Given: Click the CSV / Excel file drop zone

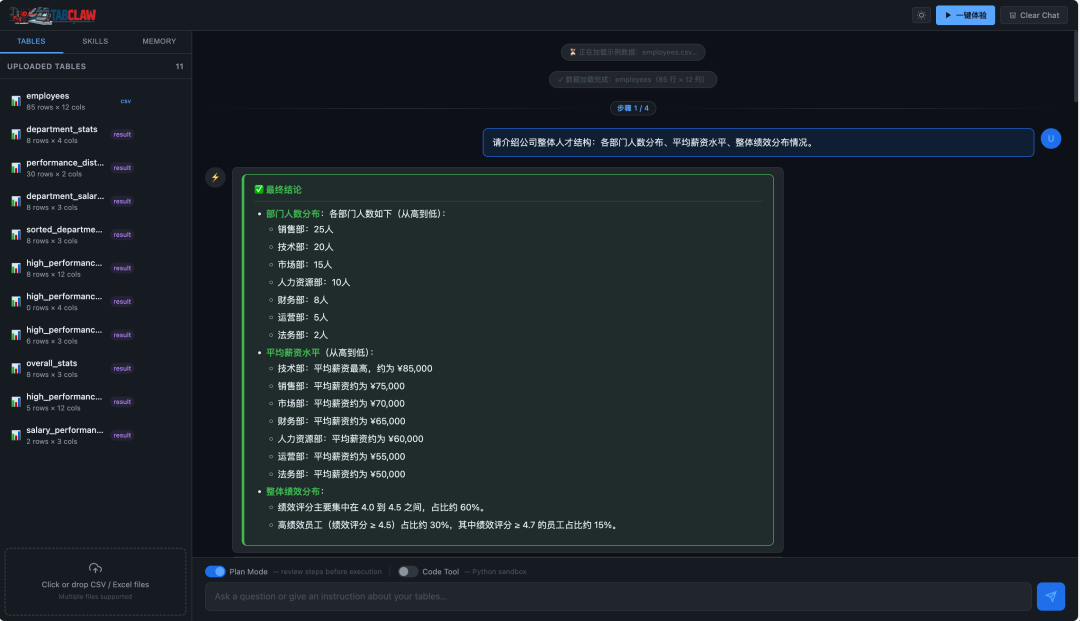Looking at the screenshot, I should (x=96, y=581).
